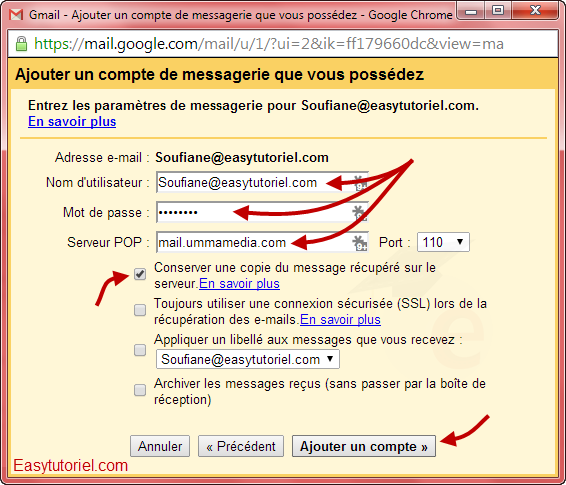Maximize the Chrome popup window
Screen dimensions: 566x485
click(497, 11)
